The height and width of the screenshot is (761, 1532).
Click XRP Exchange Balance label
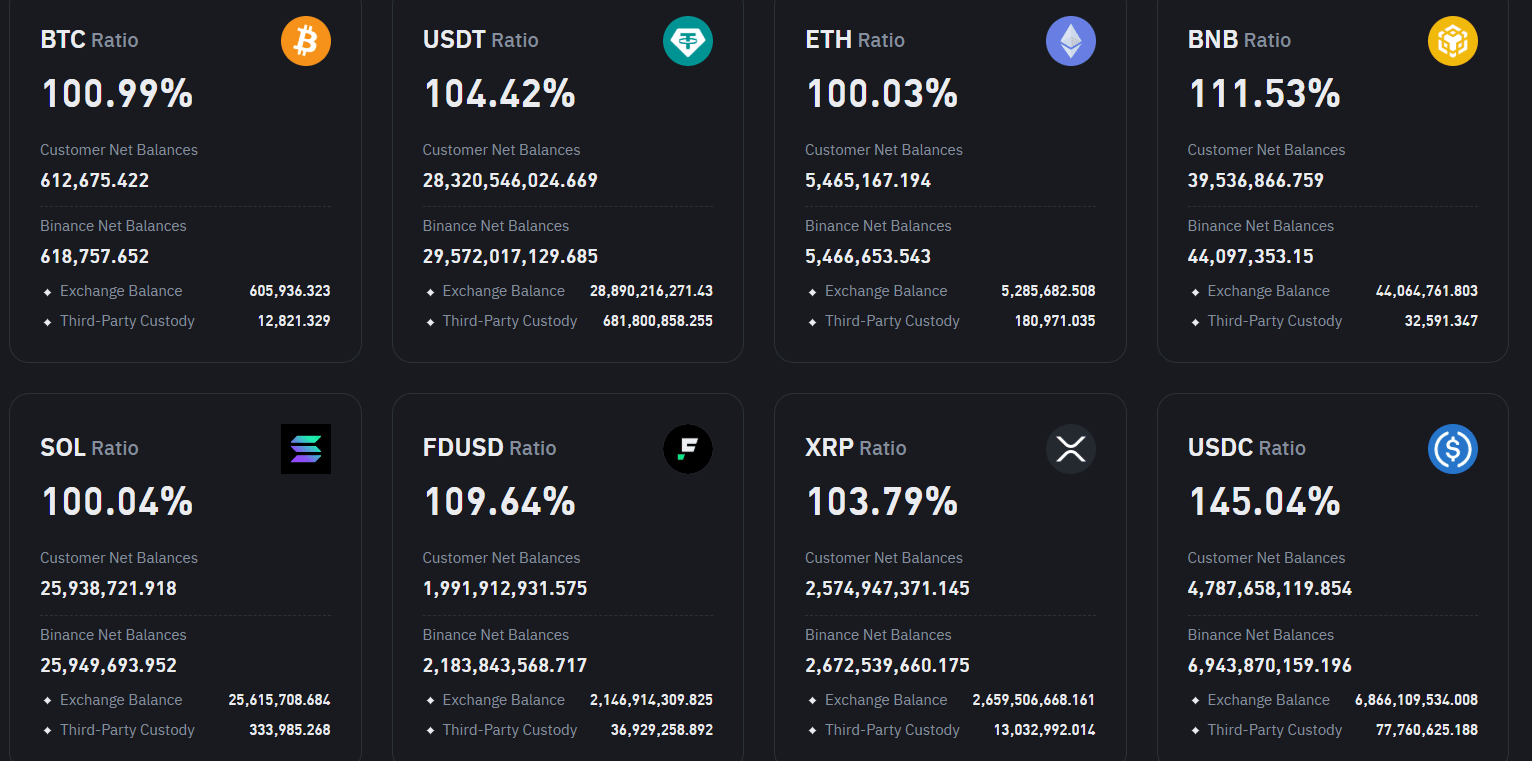(886, 700)
